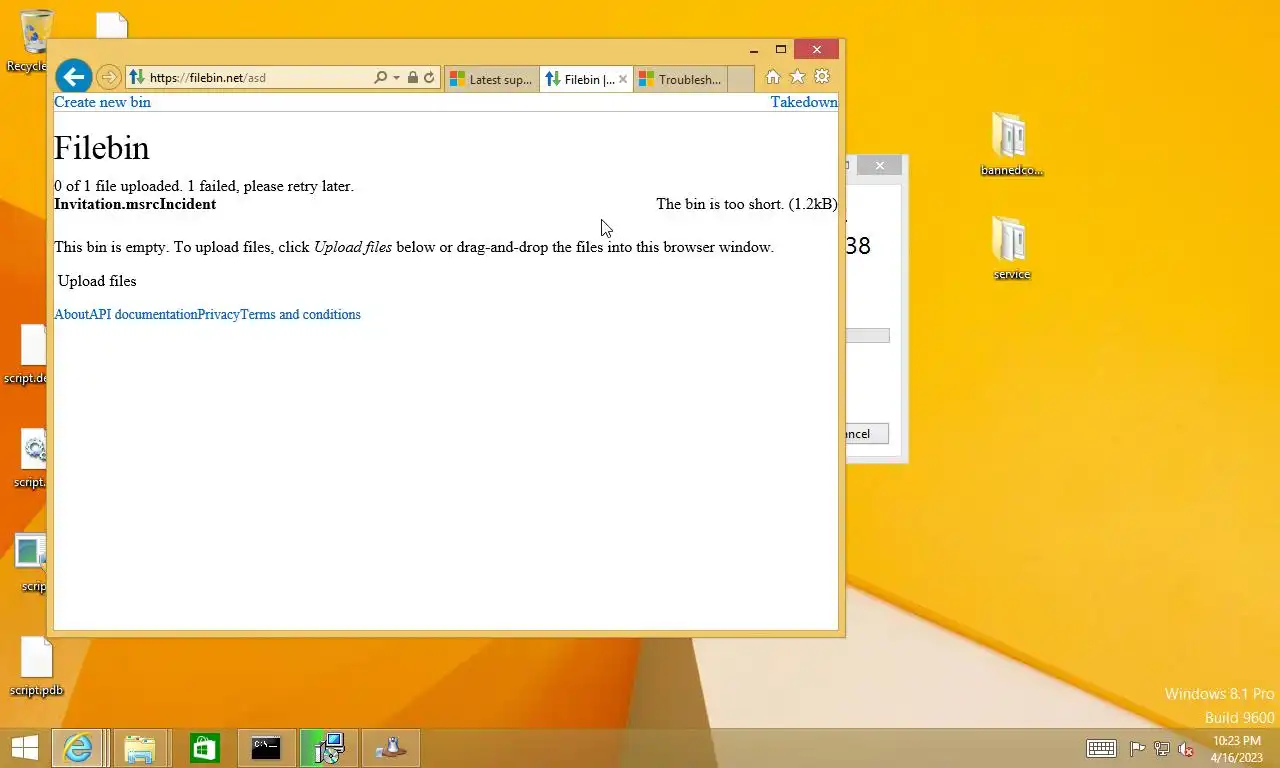The width and height of the screenshot is (1280, 768).
Task: Select the 'bannedco...' zipped folder on desktop
Action: [x=1011, y=143]
